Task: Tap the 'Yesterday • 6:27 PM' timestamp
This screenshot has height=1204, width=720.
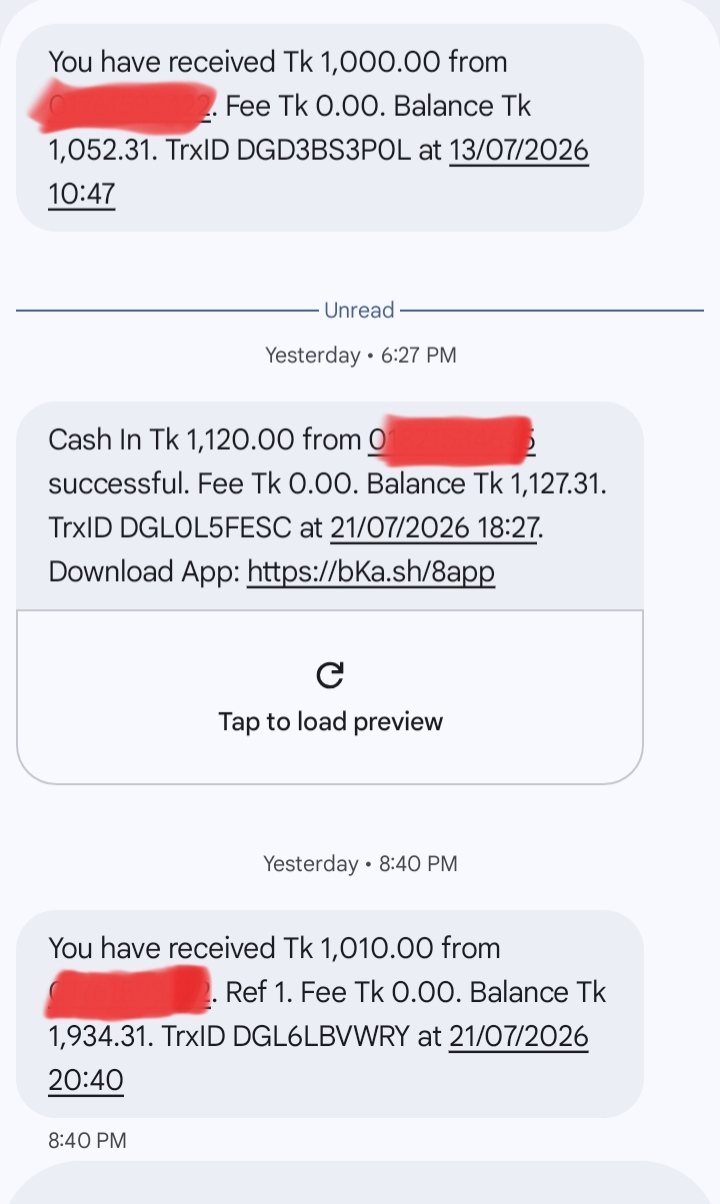Action: click(360, 355)
